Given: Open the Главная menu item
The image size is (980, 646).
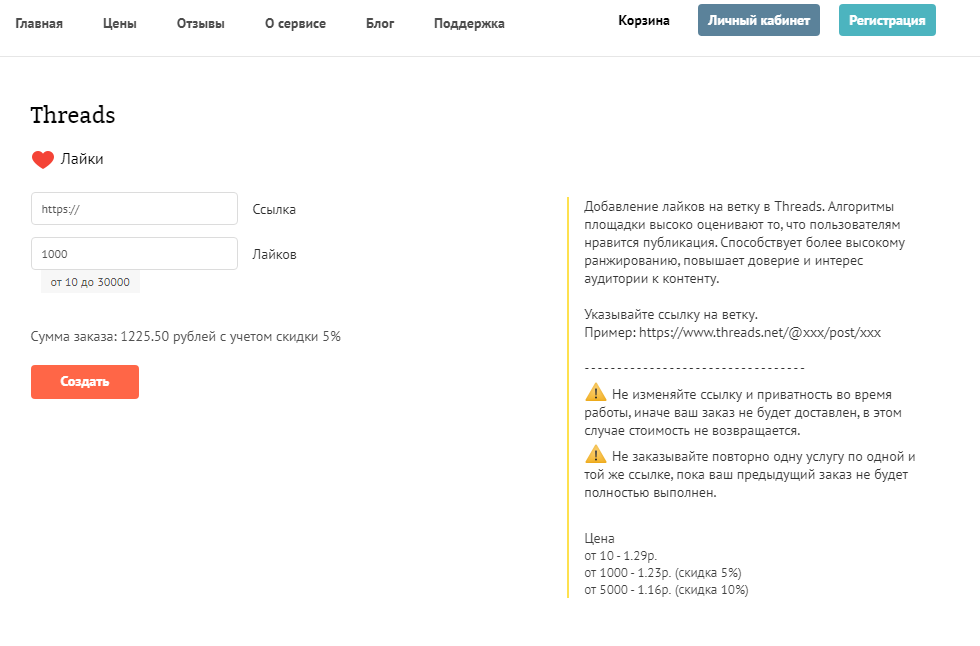Looking at the screenshot, I should 39,24.
